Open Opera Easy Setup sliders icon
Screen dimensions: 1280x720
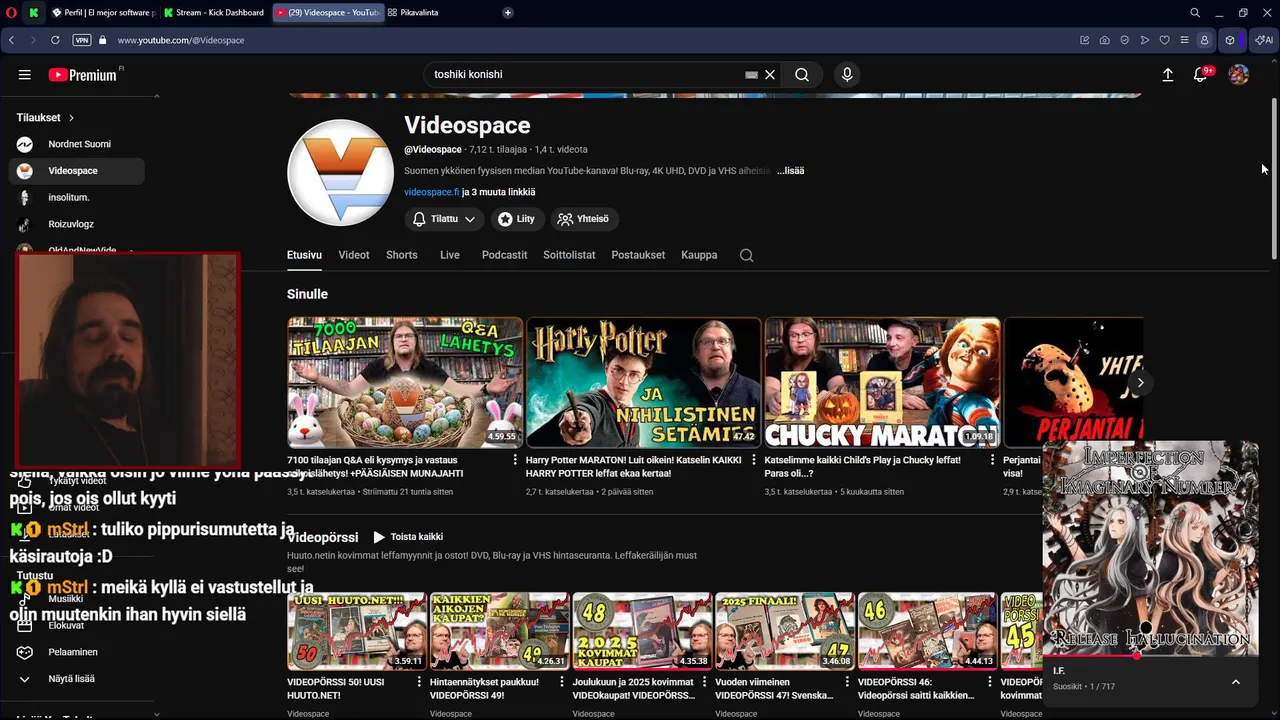pyautogui.click(x=1184, y=40)
